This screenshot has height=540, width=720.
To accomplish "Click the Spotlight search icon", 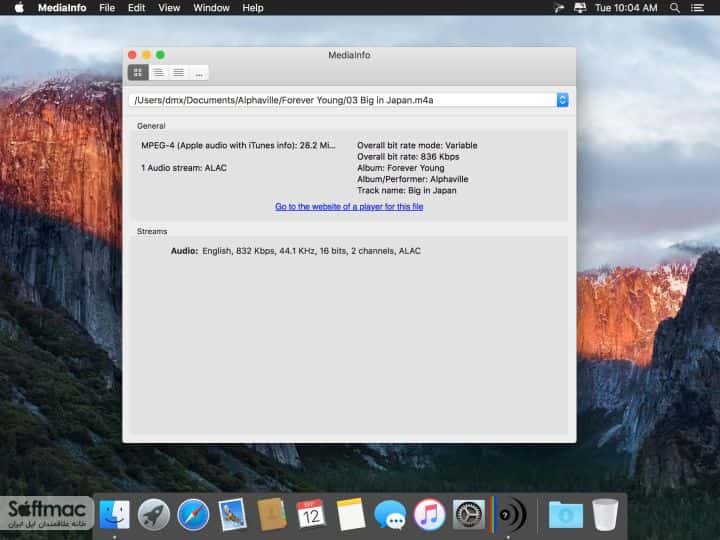I will tap(675, 8).
